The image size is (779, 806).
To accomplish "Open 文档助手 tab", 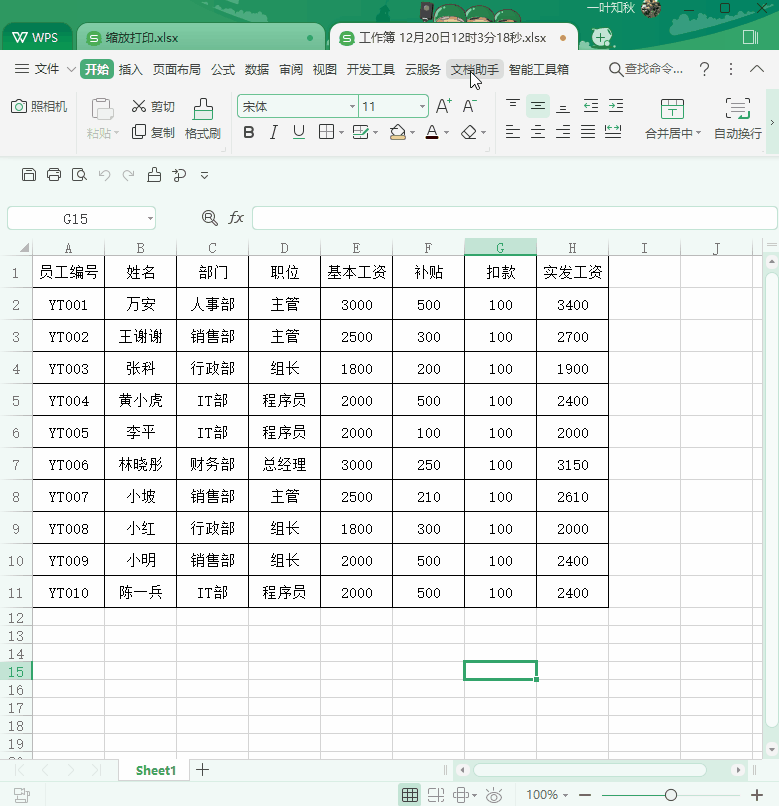I will click(x=475, y=69).
